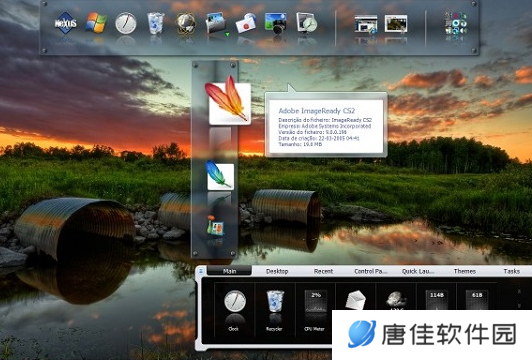Image resolution: width=532 pixels, height=360 pixels.
Task: Open the shelf menu button left of Main
Action: tap(201, 271)
